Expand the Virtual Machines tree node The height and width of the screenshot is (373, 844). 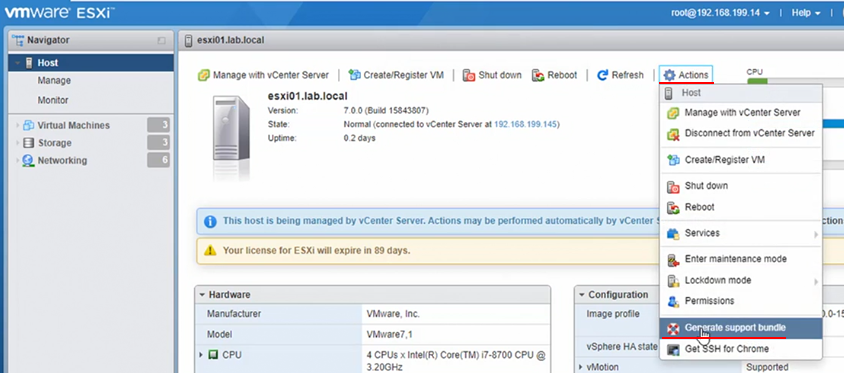[x=18, y=125]
